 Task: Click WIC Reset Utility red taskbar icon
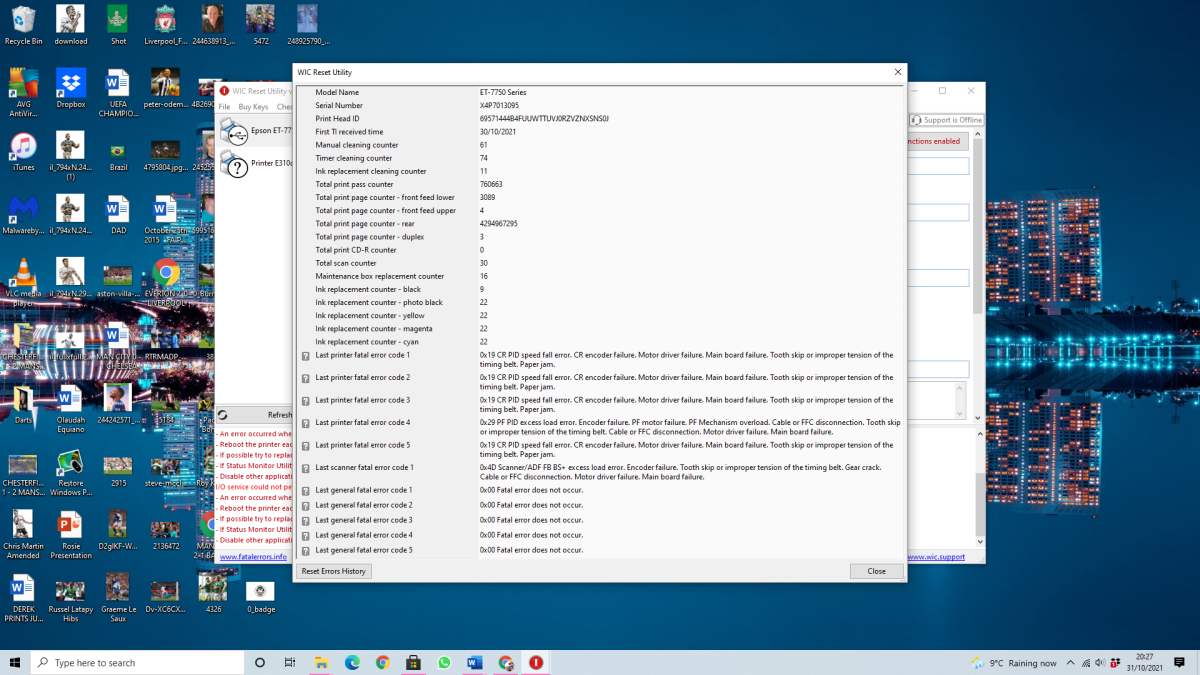[x=536, y=662]
